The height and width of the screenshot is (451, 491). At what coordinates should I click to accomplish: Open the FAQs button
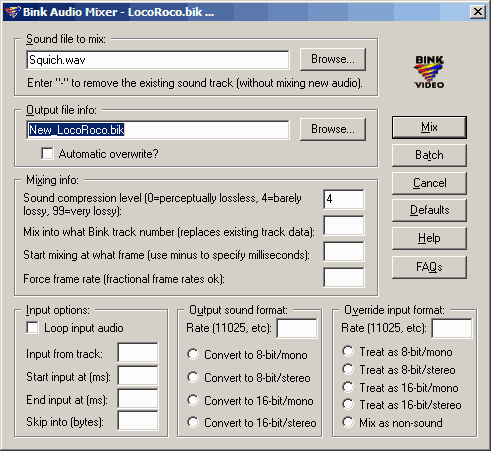point(429,267)
